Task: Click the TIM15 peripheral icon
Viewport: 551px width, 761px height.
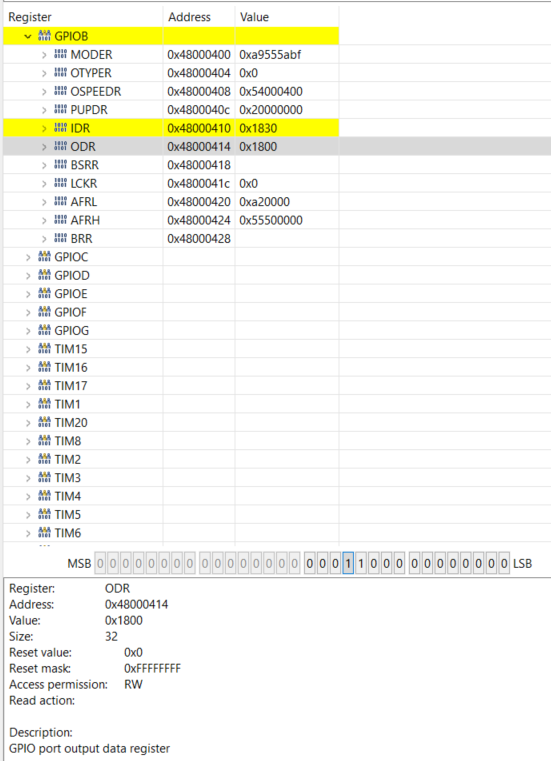Action: [44, 349]
